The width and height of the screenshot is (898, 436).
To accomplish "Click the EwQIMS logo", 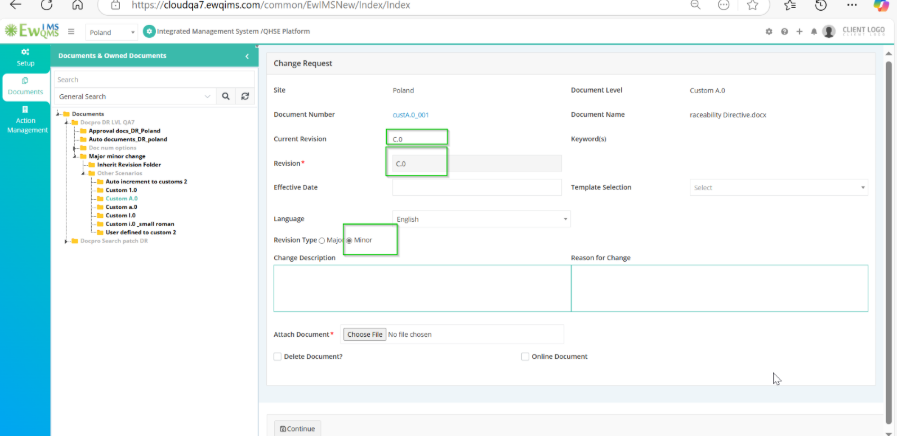I will pos(31,31).
